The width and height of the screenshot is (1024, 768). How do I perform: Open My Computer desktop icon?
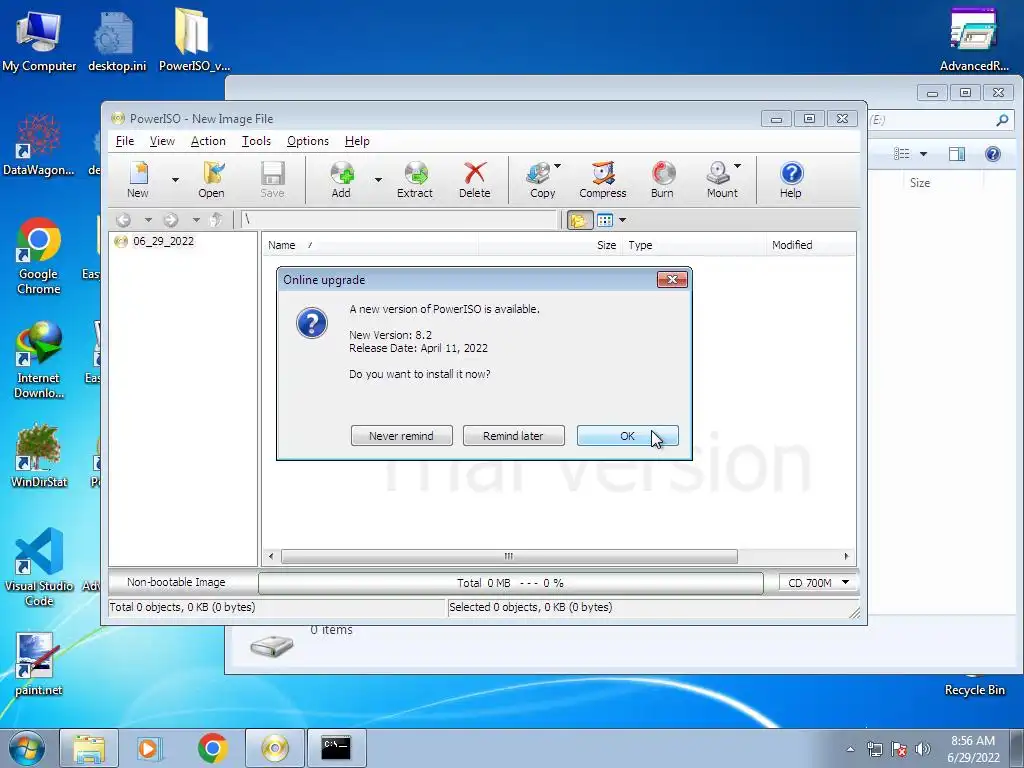(x=39, y=40)
